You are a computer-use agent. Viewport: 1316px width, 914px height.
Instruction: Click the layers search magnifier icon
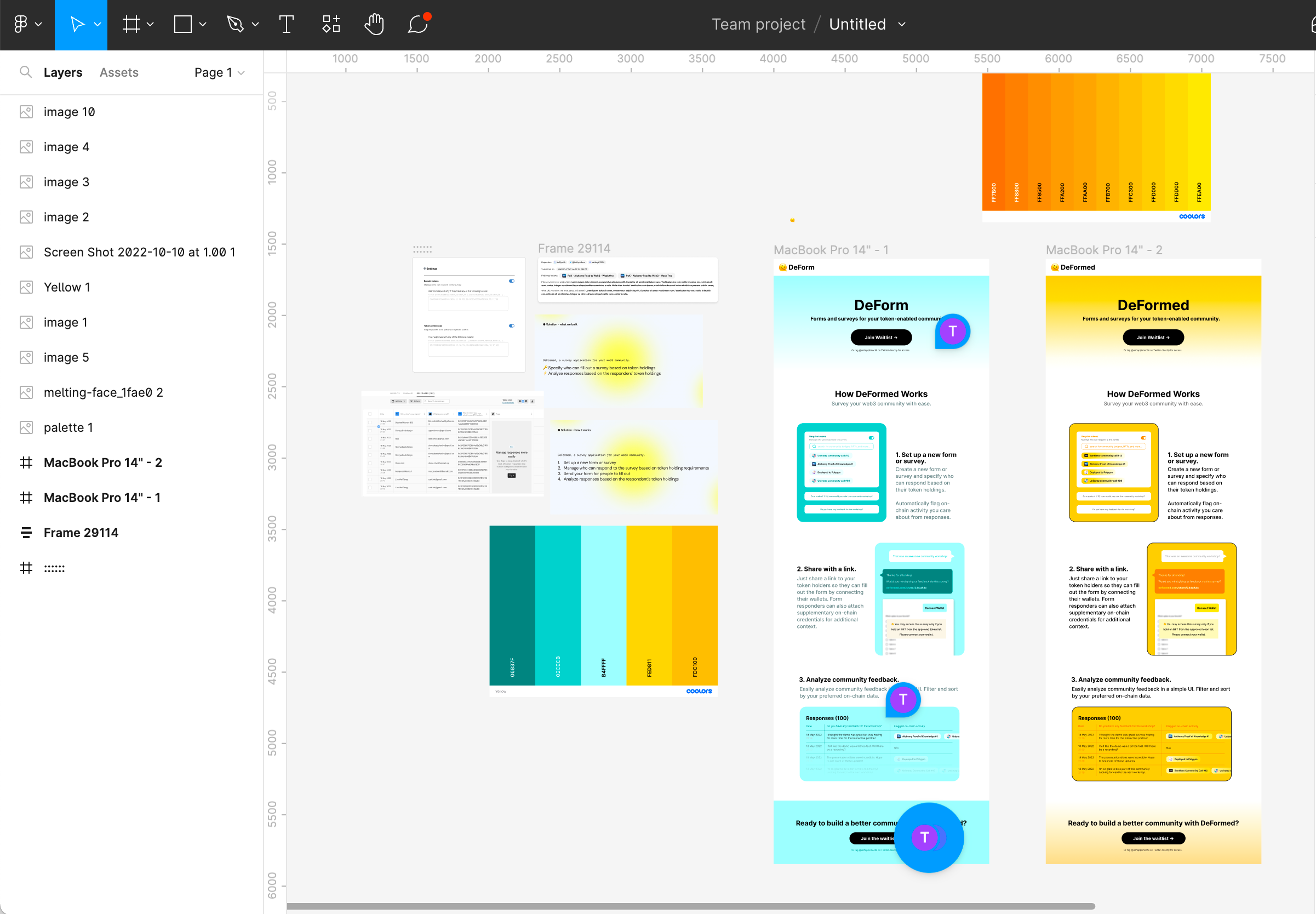point(25,72)
